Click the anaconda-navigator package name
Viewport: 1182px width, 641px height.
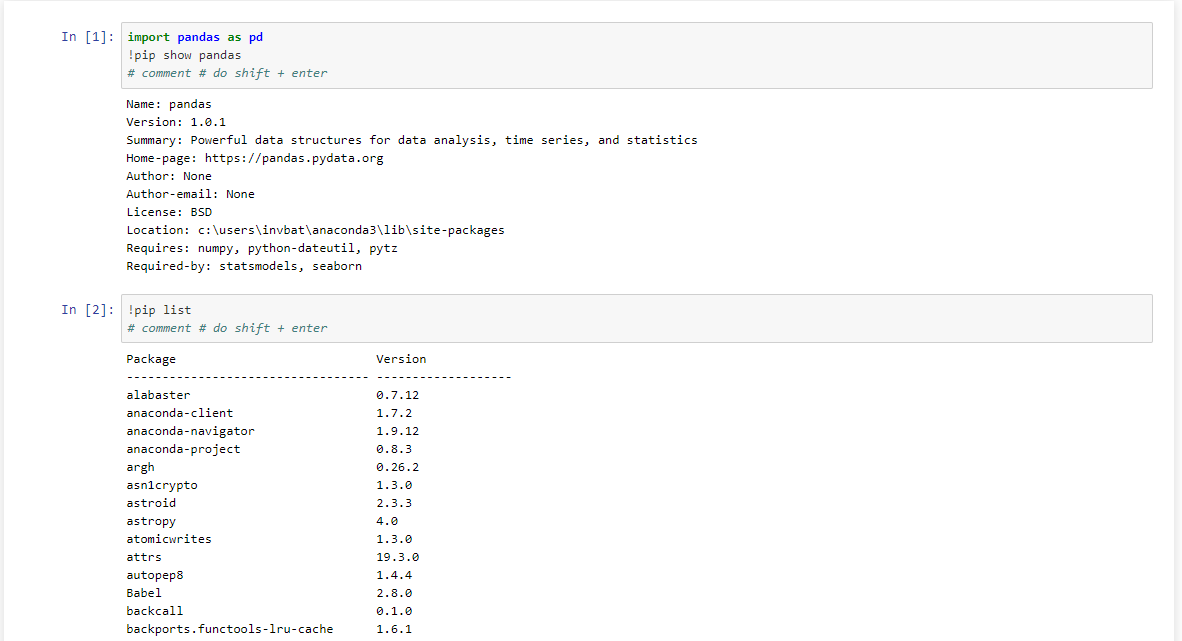190,431
